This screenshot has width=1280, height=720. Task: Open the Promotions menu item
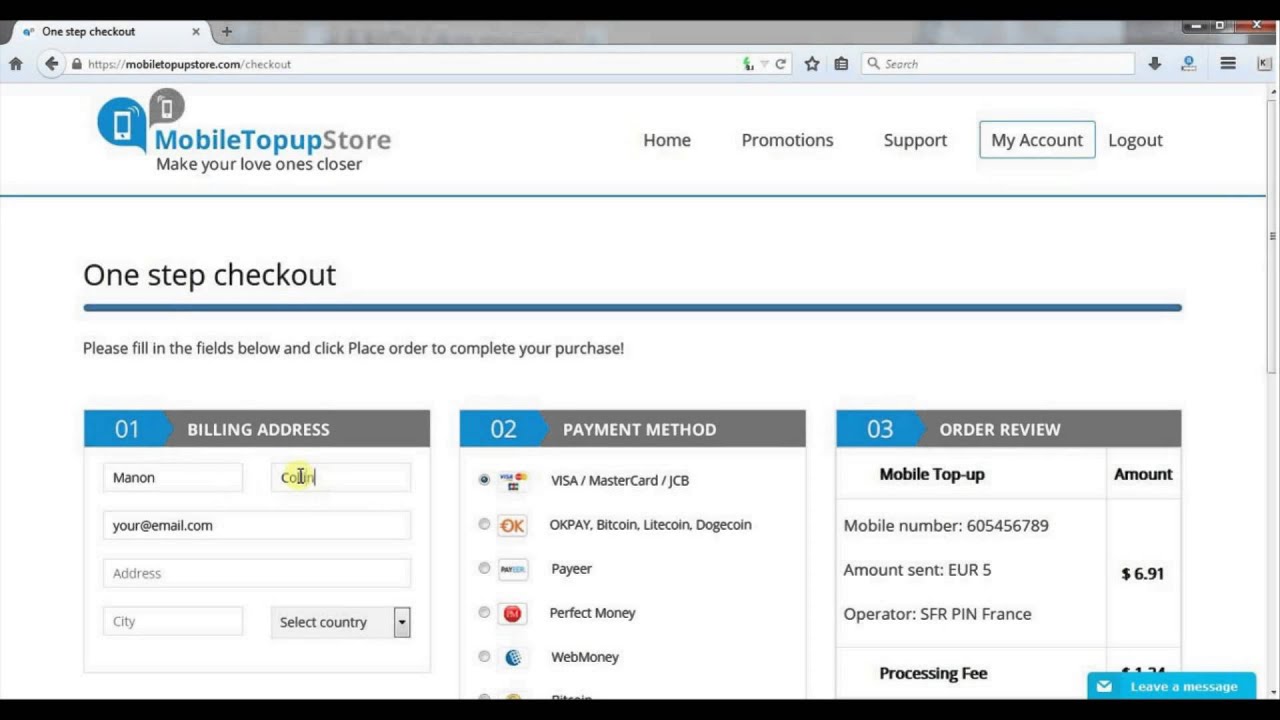click(x=787, y=140)
